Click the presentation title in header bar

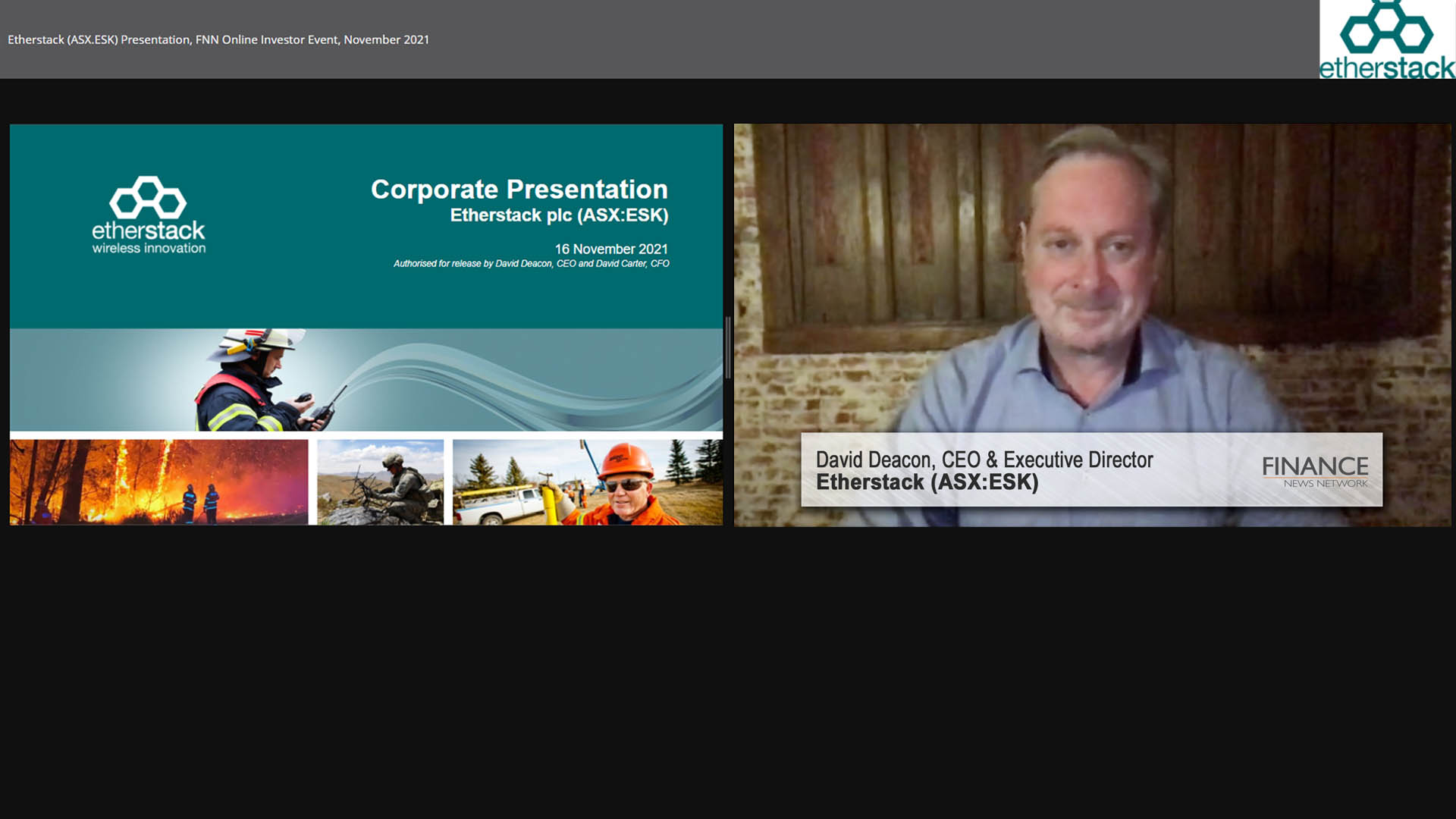coord(218,39)
